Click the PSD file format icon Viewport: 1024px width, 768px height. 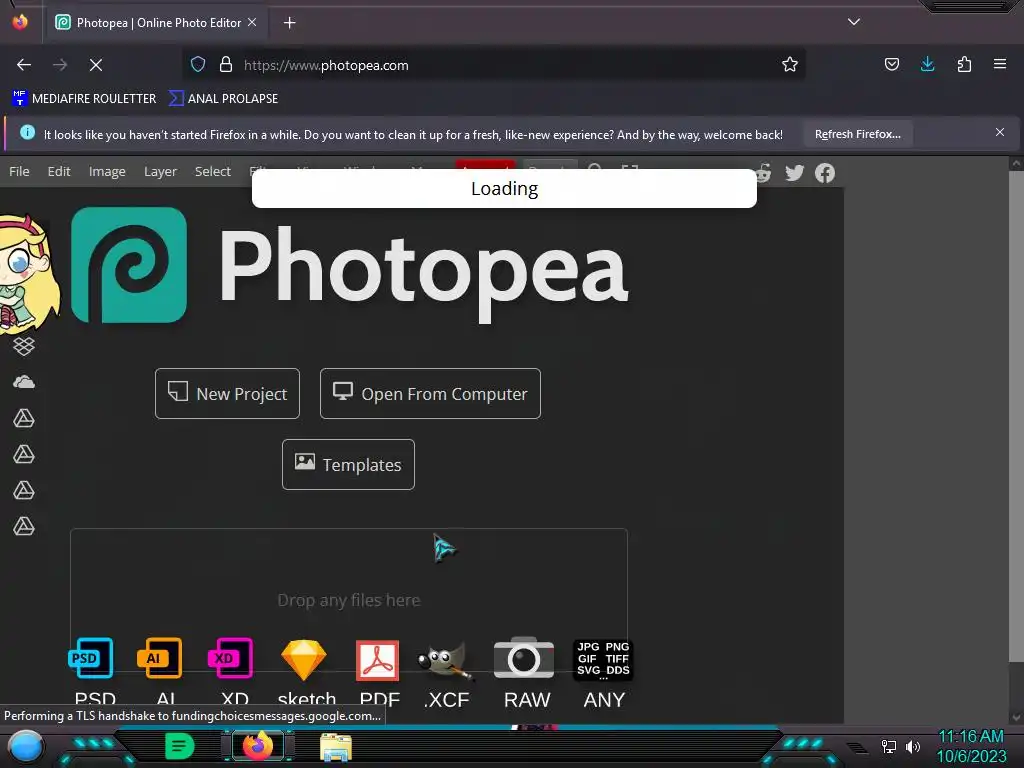click(x=91, y=658)
